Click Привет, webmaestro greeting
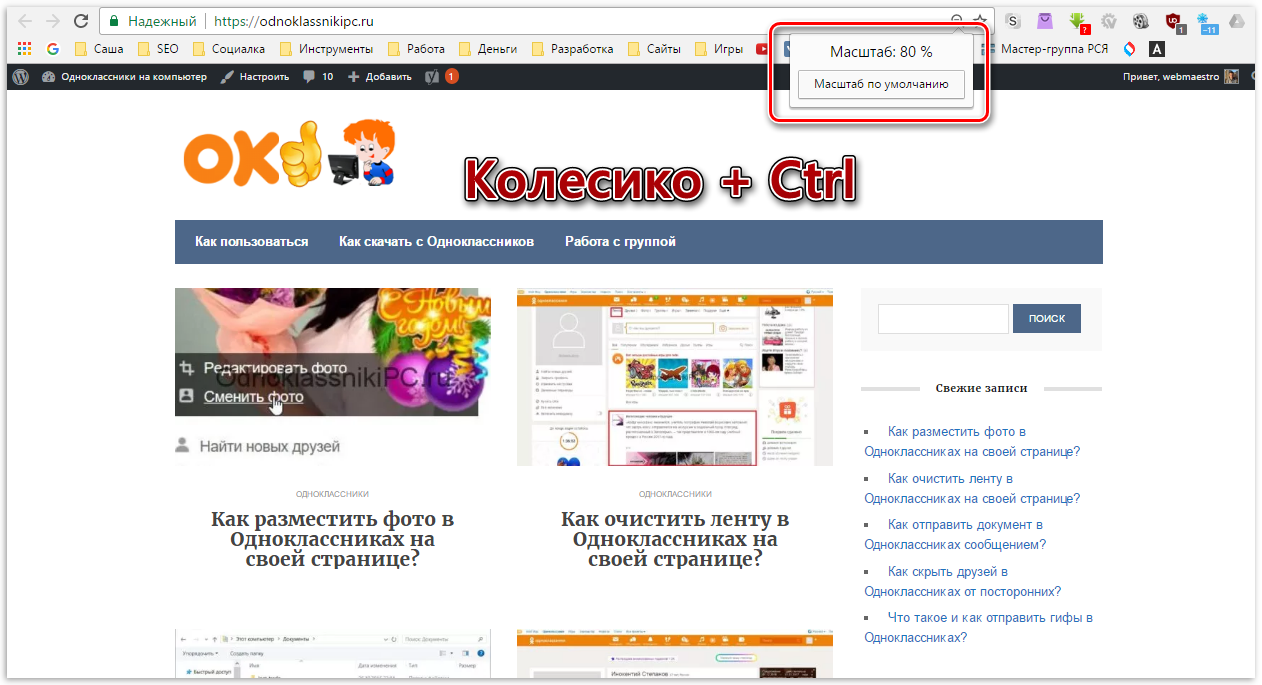 [x=1173, y=76]
